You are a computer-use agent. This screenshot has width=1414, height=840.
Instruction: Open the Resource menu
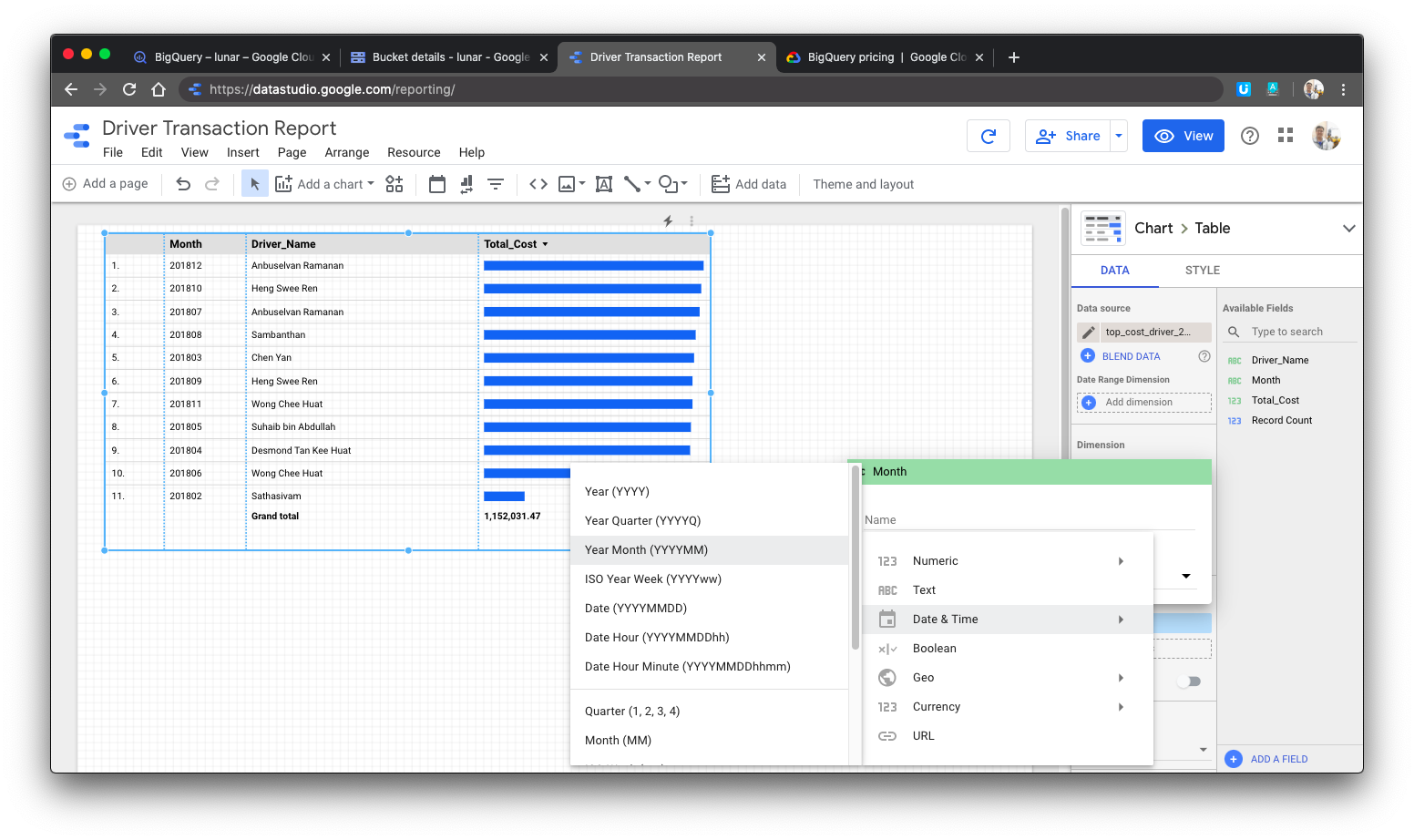tap(414, 152)
